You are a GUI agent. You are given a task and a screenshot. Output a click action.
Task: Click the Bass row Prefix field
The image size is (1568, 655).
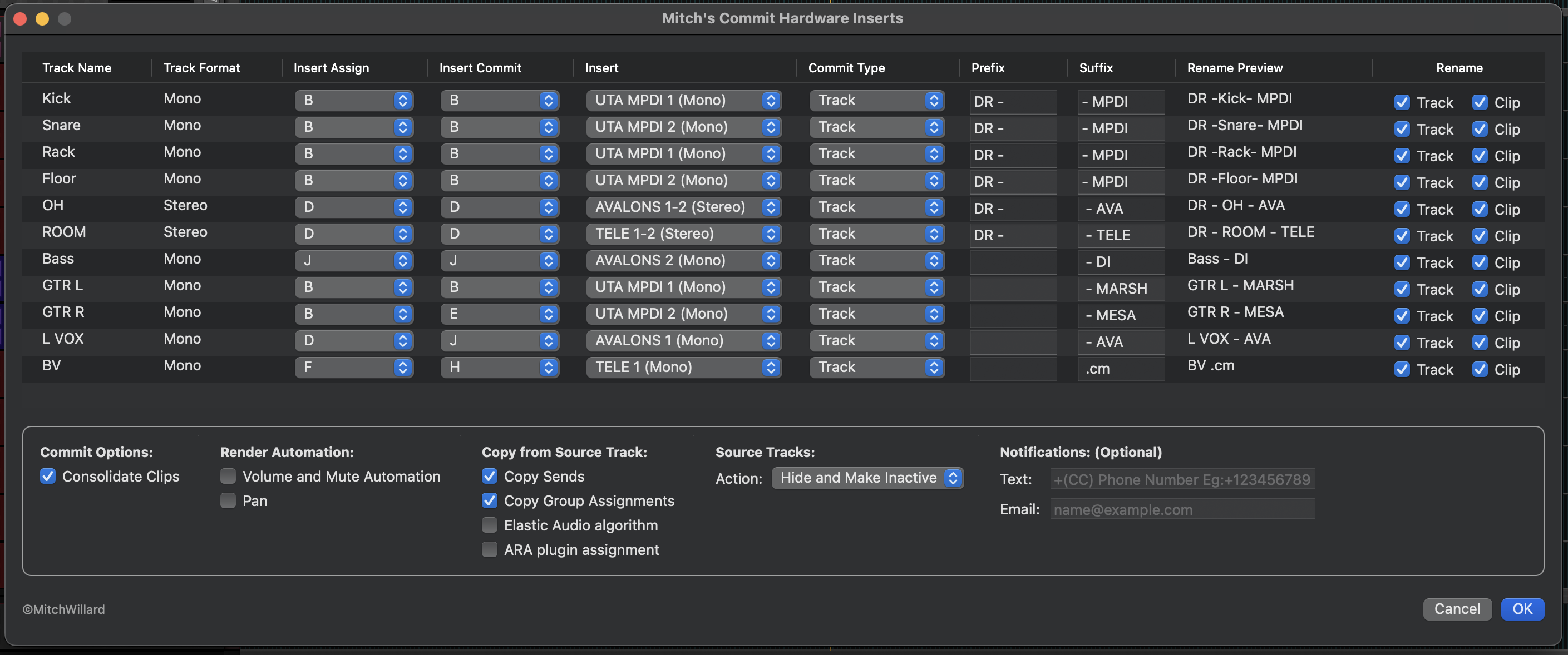[1013, 261]
